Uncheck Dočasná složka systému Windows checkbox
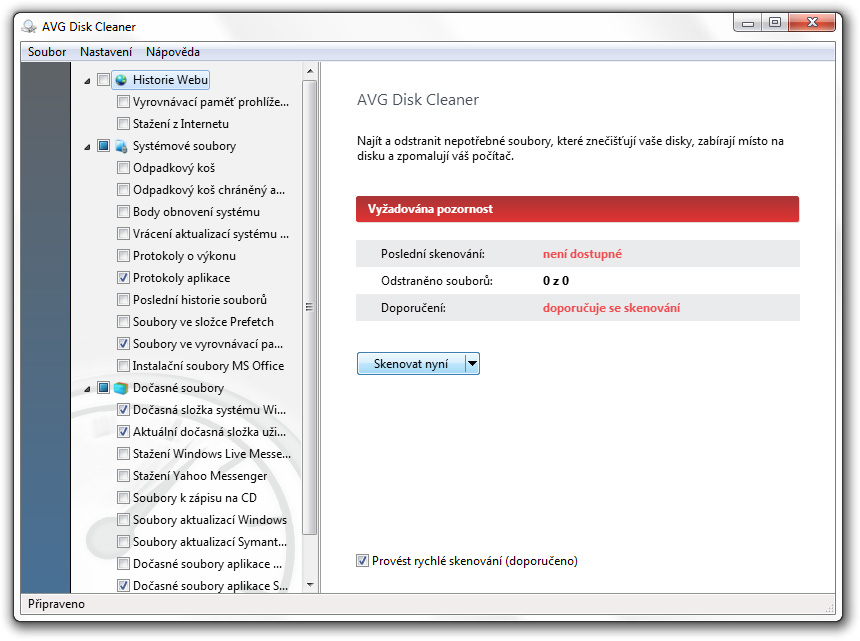860x641 pixels. [123, 410]
